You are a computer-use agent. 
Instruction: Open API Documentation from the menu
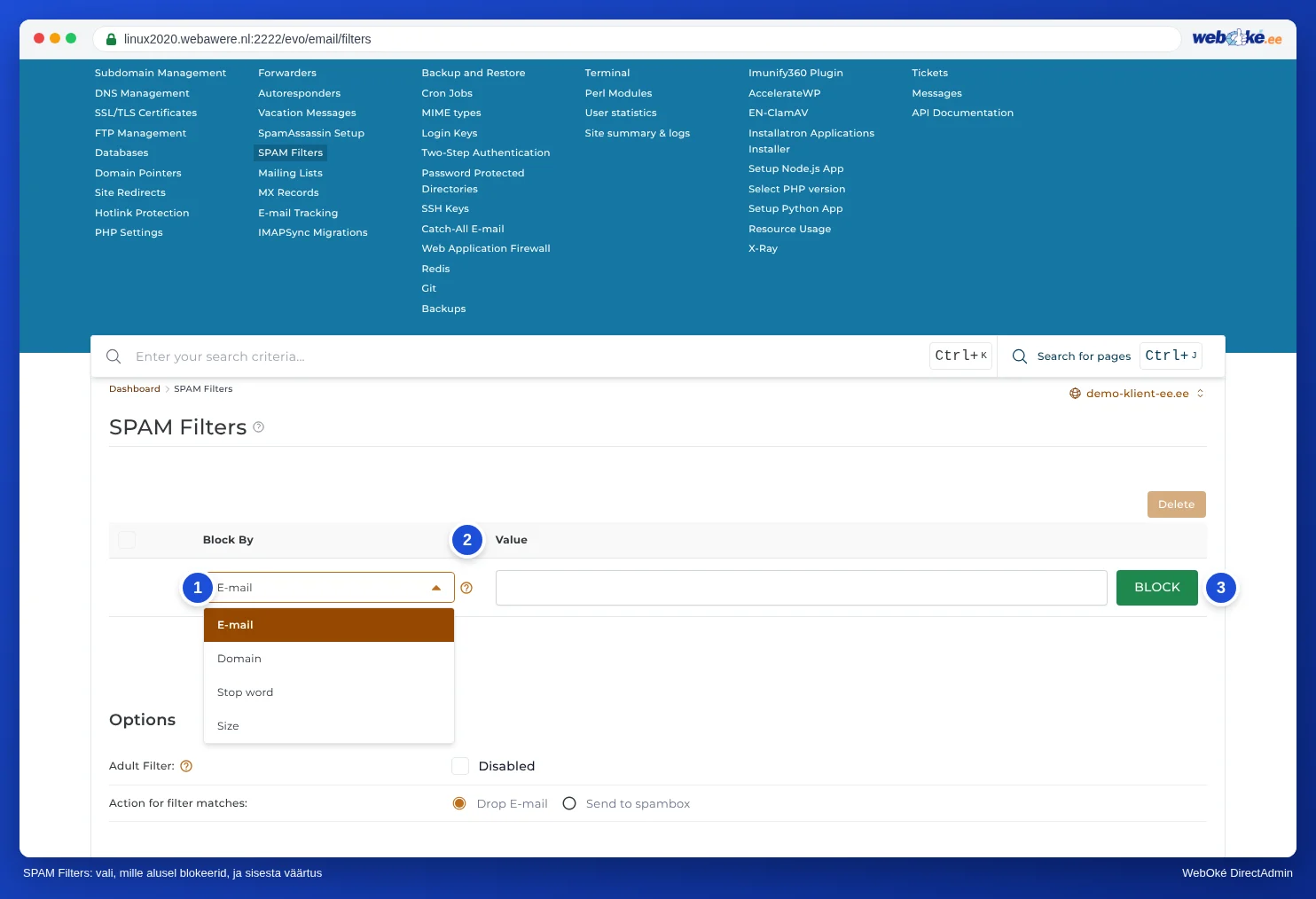[x=962, y=113]
